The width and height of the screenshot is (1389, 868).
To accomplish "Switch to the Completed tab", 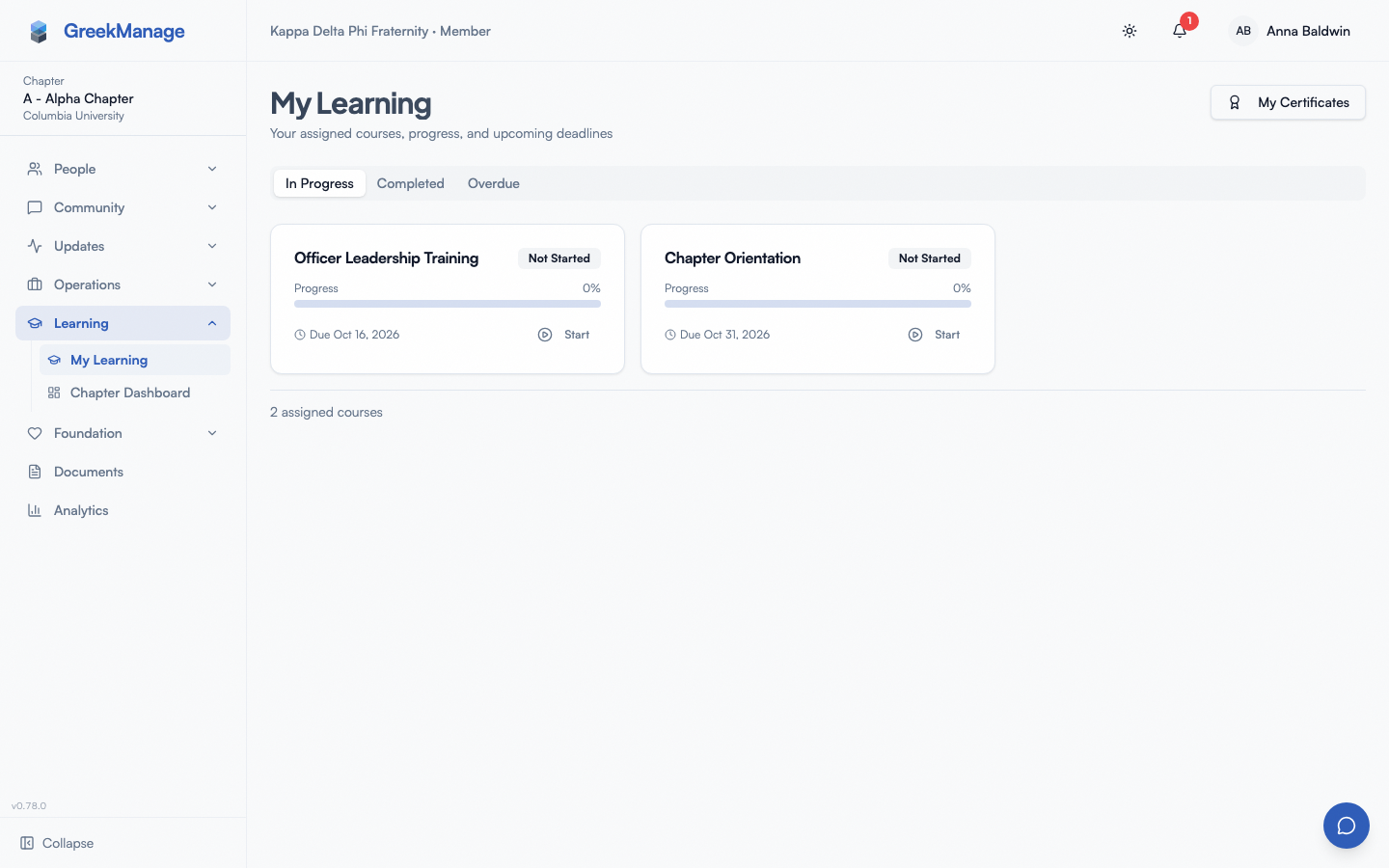I will tap(411, 183).
